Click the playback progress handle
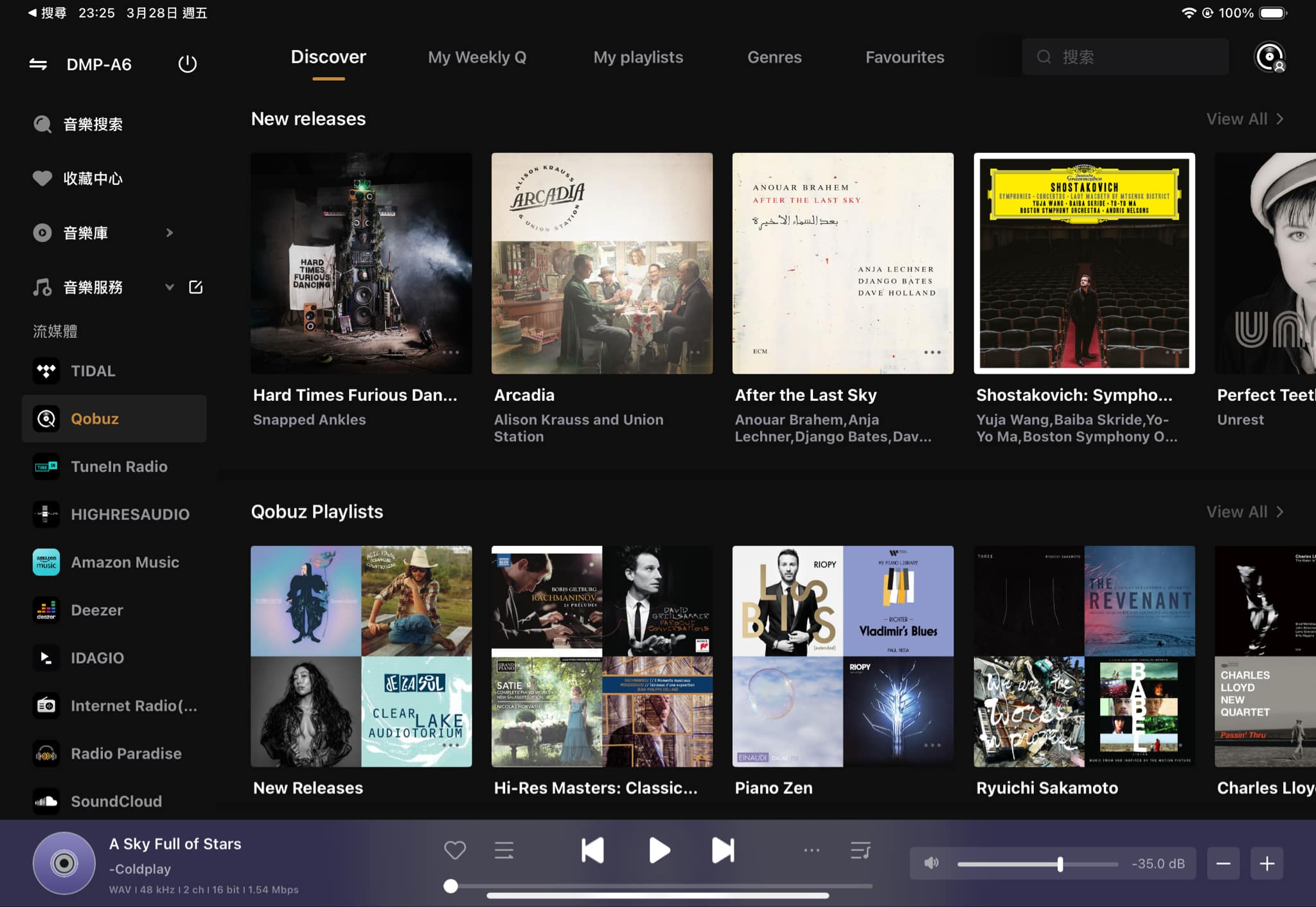Screen dimensions: 1316x907 tap(451, 886)
